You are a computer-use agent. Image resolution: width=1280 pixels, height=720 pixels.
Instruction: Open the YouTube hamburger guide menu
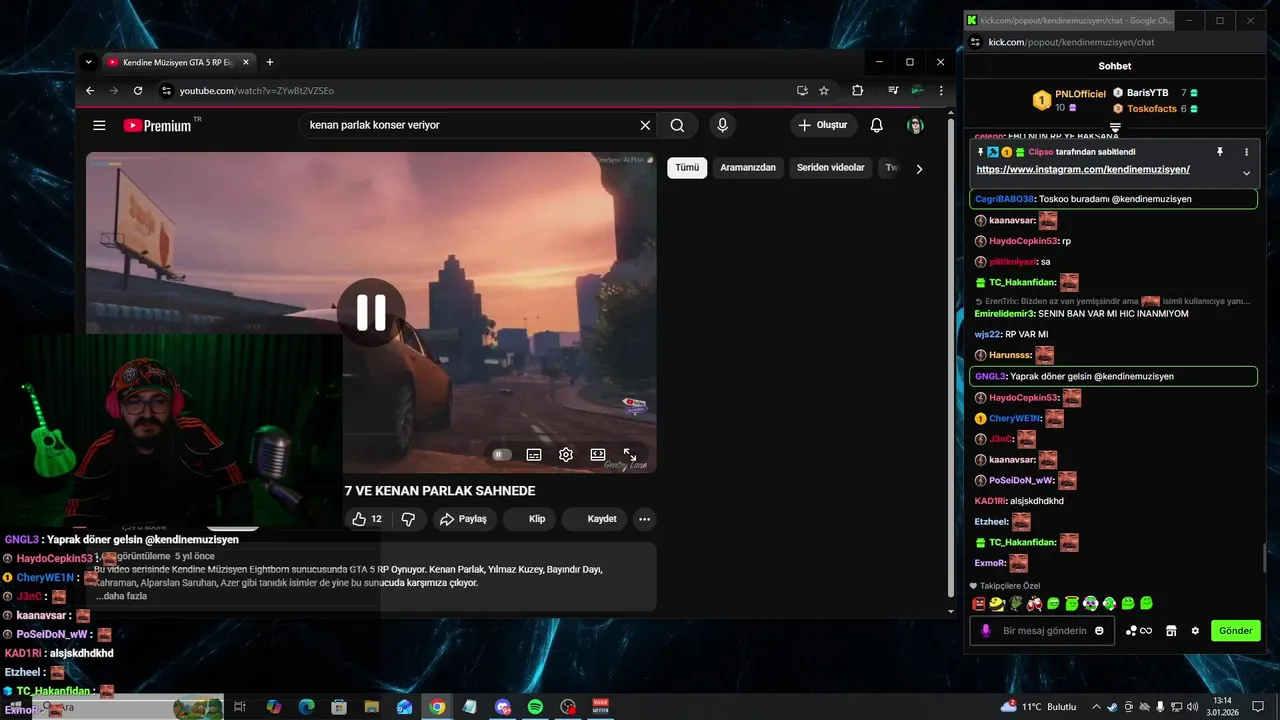pyautogui.click(x=99, y=125)
